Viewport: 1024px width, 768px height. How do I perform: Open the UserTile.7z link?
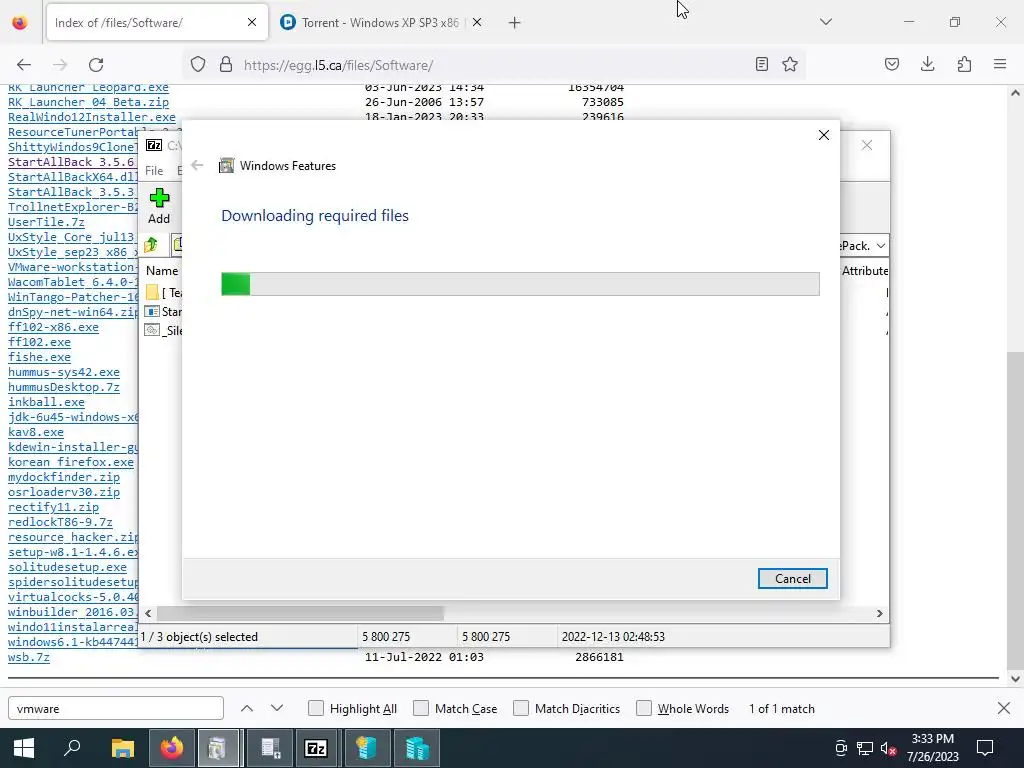[x=46, y=222]
